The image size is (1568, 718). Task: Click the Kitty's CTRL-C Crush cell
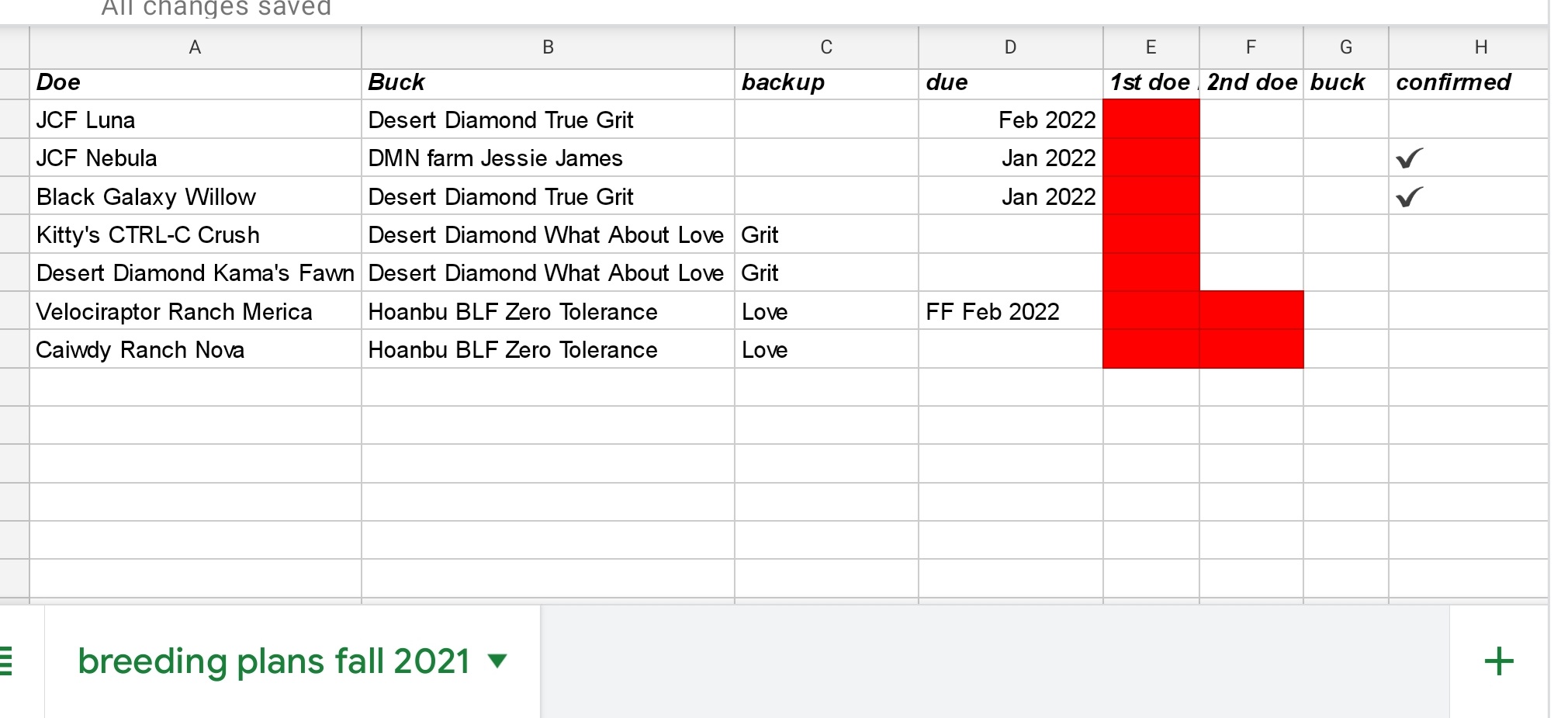[x=195, y=235]
